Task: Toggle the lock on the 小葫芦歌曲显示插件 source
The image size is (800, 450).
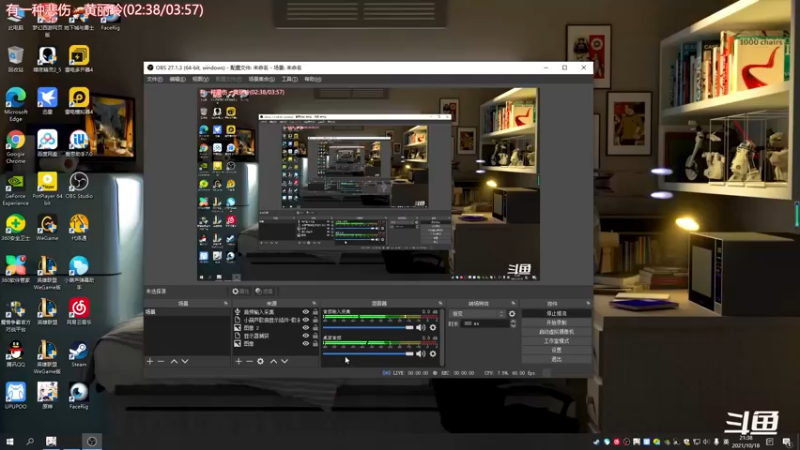Action: [x=315, y=320]
